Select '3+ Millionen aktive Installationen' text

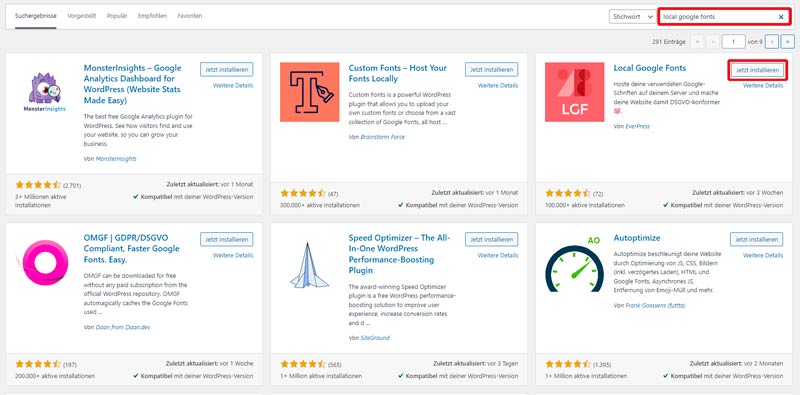click(x=41, y=201)
